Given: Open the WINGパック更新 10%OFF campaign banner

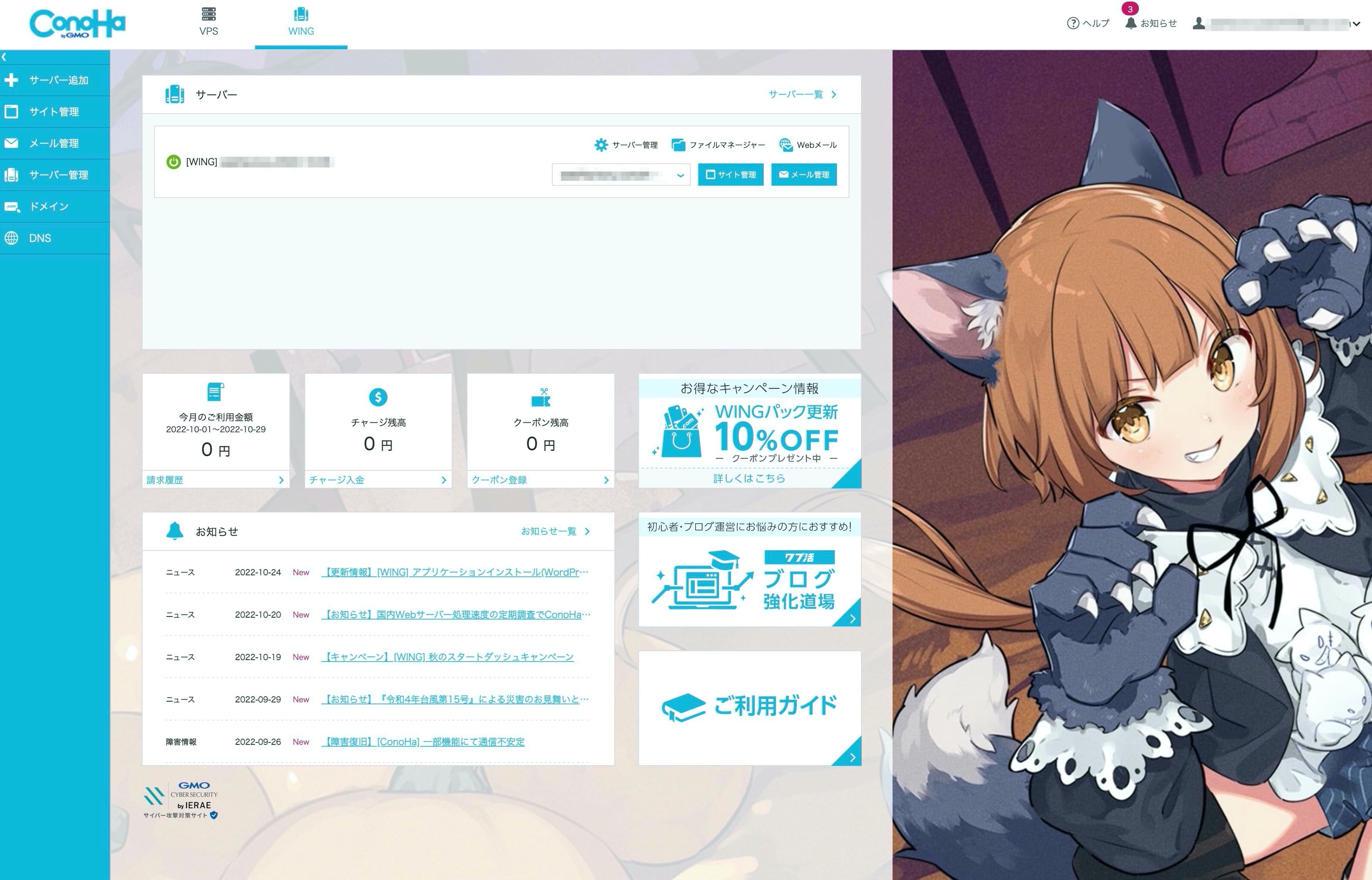Looking at the screenshot, I should click(x=750, y=431).
